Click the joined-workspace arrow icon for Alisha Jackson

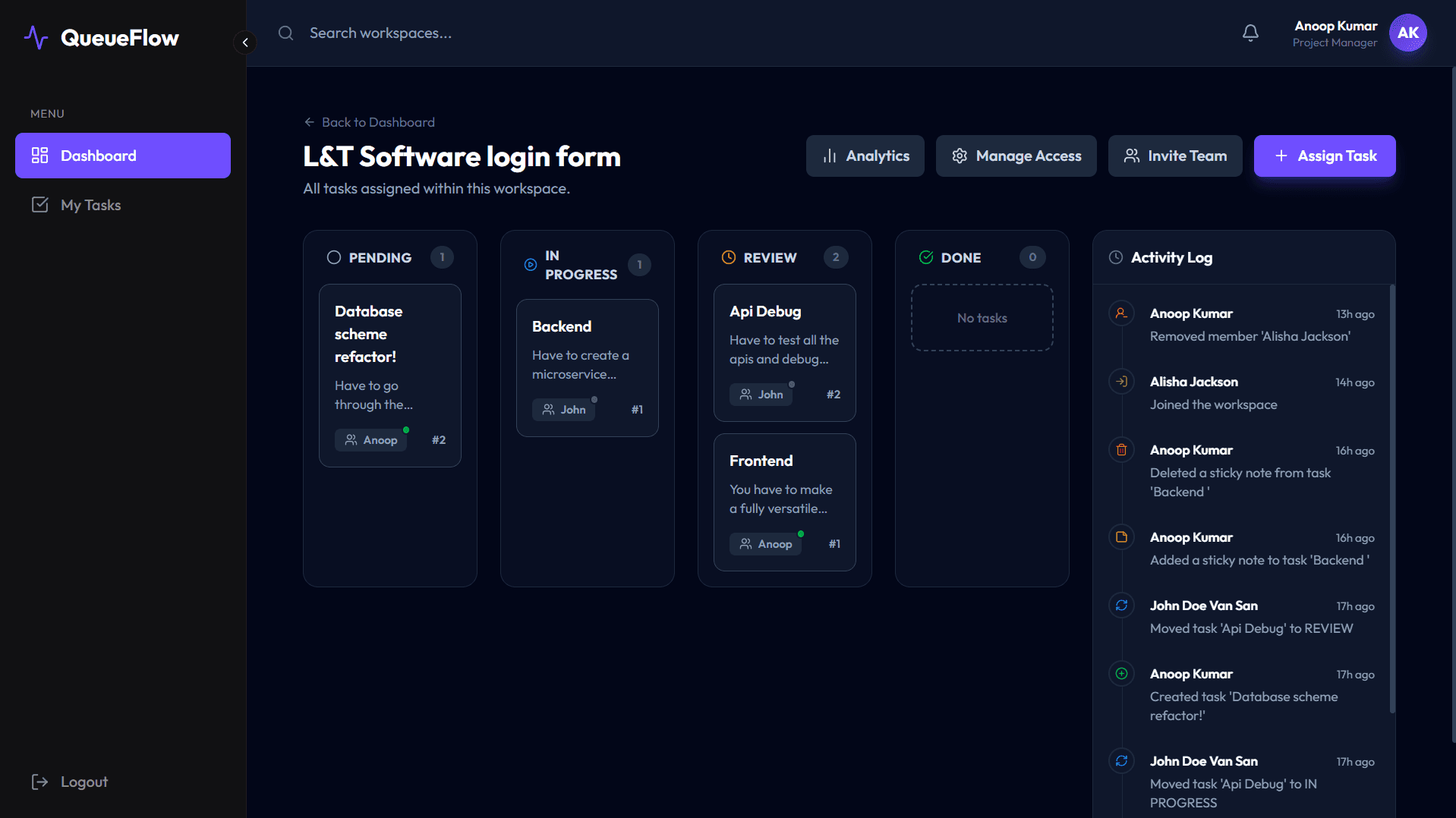(x=1121, y=382)
